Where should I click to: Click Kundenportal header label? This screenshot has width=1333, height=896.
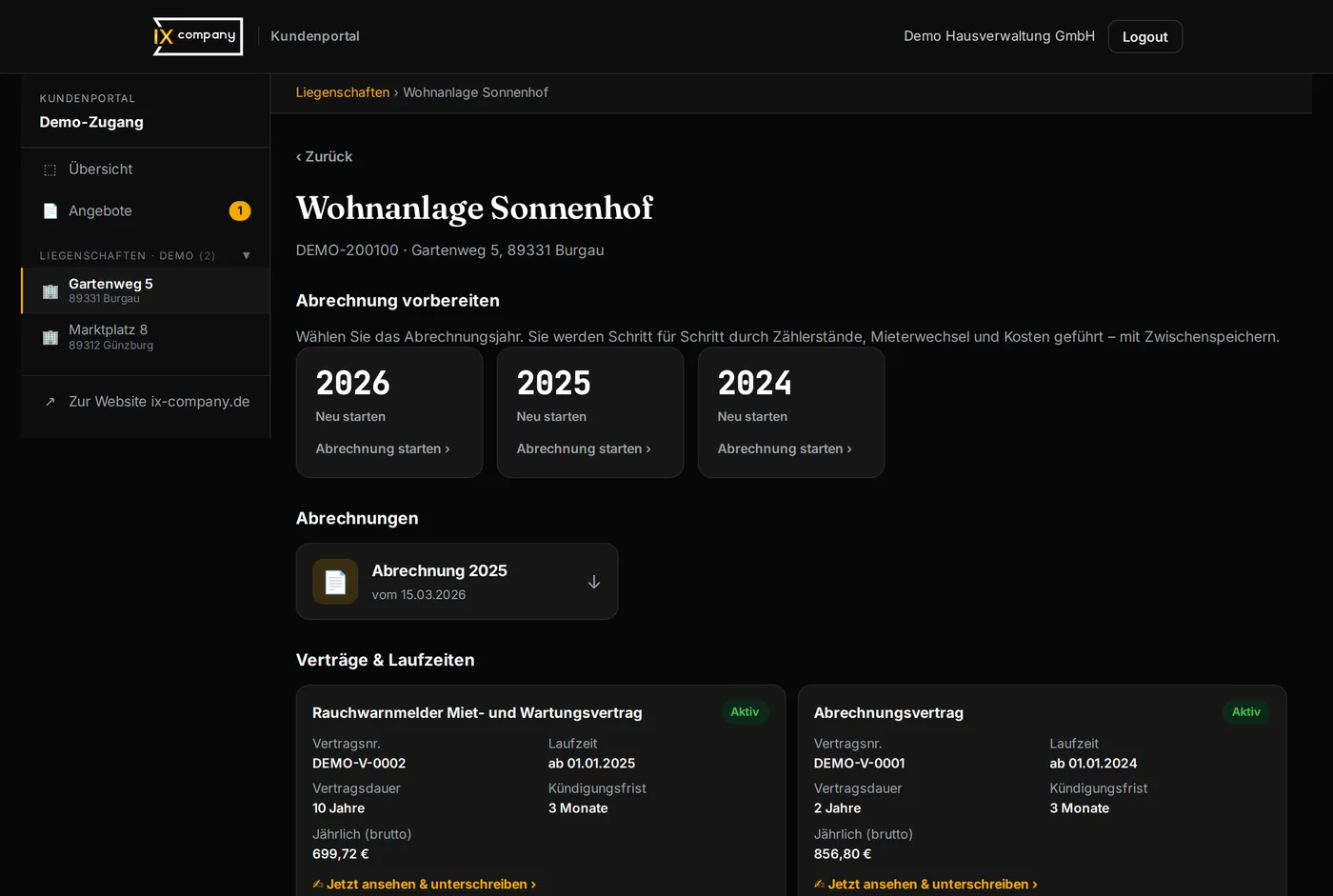click(x=315, y=36)
